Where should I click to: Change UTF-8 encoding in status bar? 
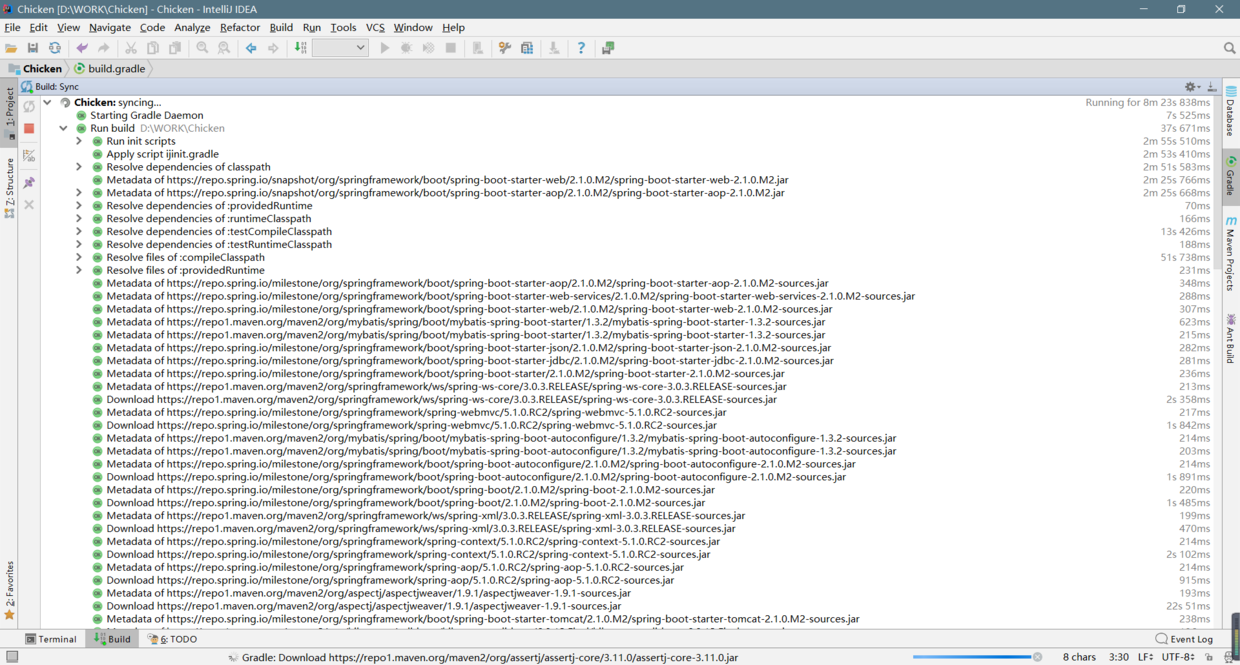point(1178,657)
